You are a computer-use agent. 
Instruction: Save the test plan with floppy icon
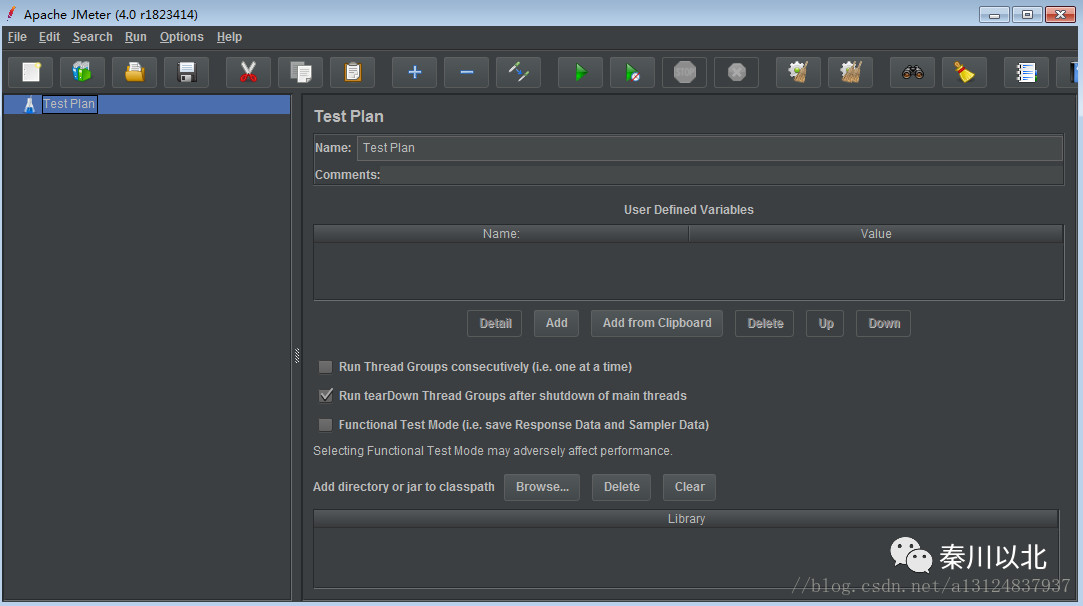coord(186,72)
